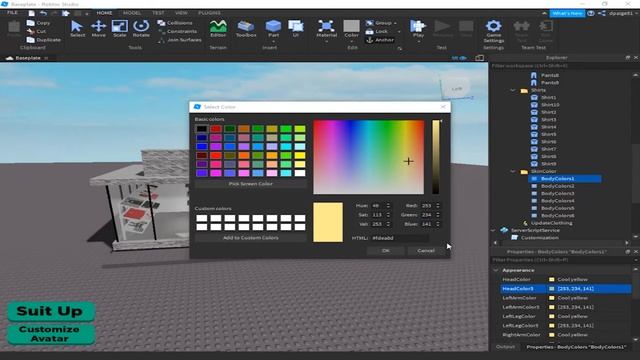Select the Customization script in ServerScriptService

[540, 238]
